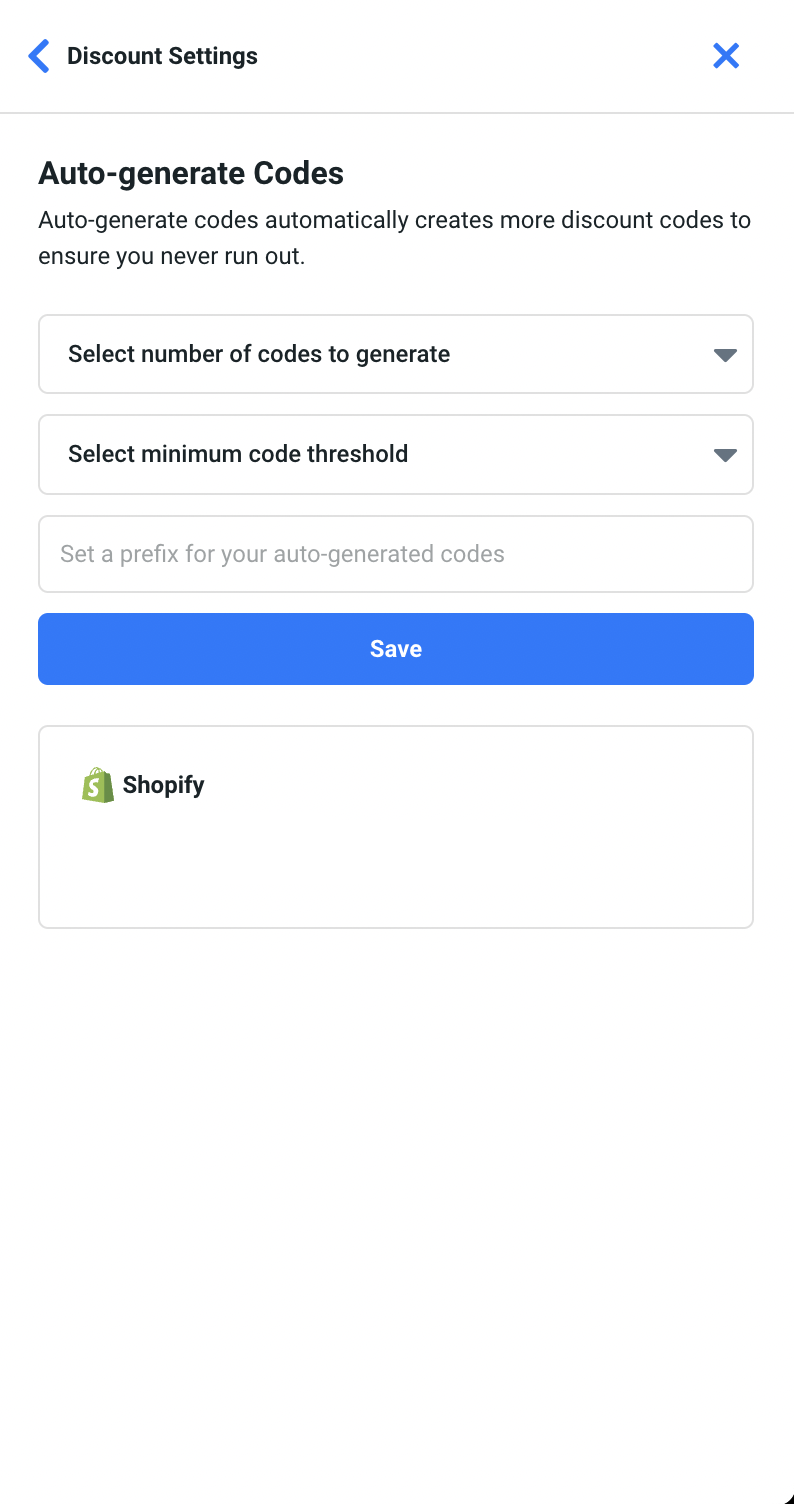Click "Select number of codes to generate" text
This screenshot has height=1504, width=794.
pos(259,354)
